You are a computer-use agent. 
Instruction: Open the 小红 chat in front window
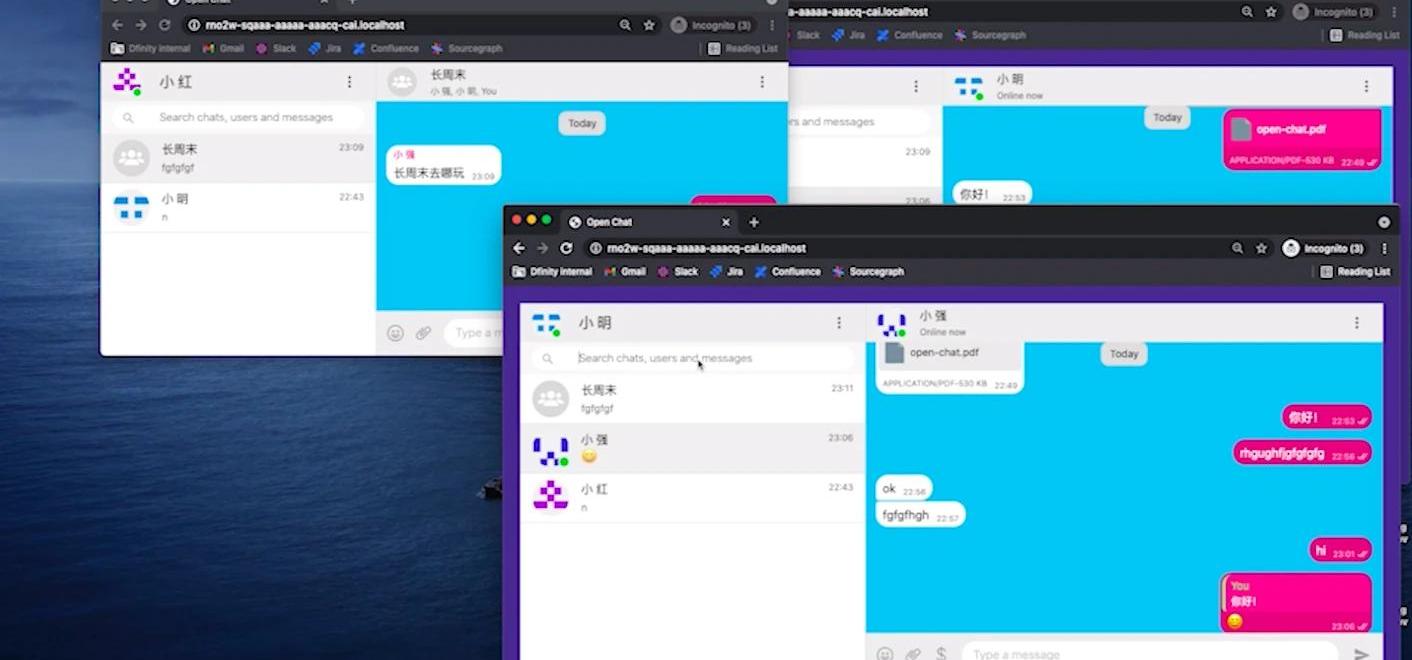(692, 498)
